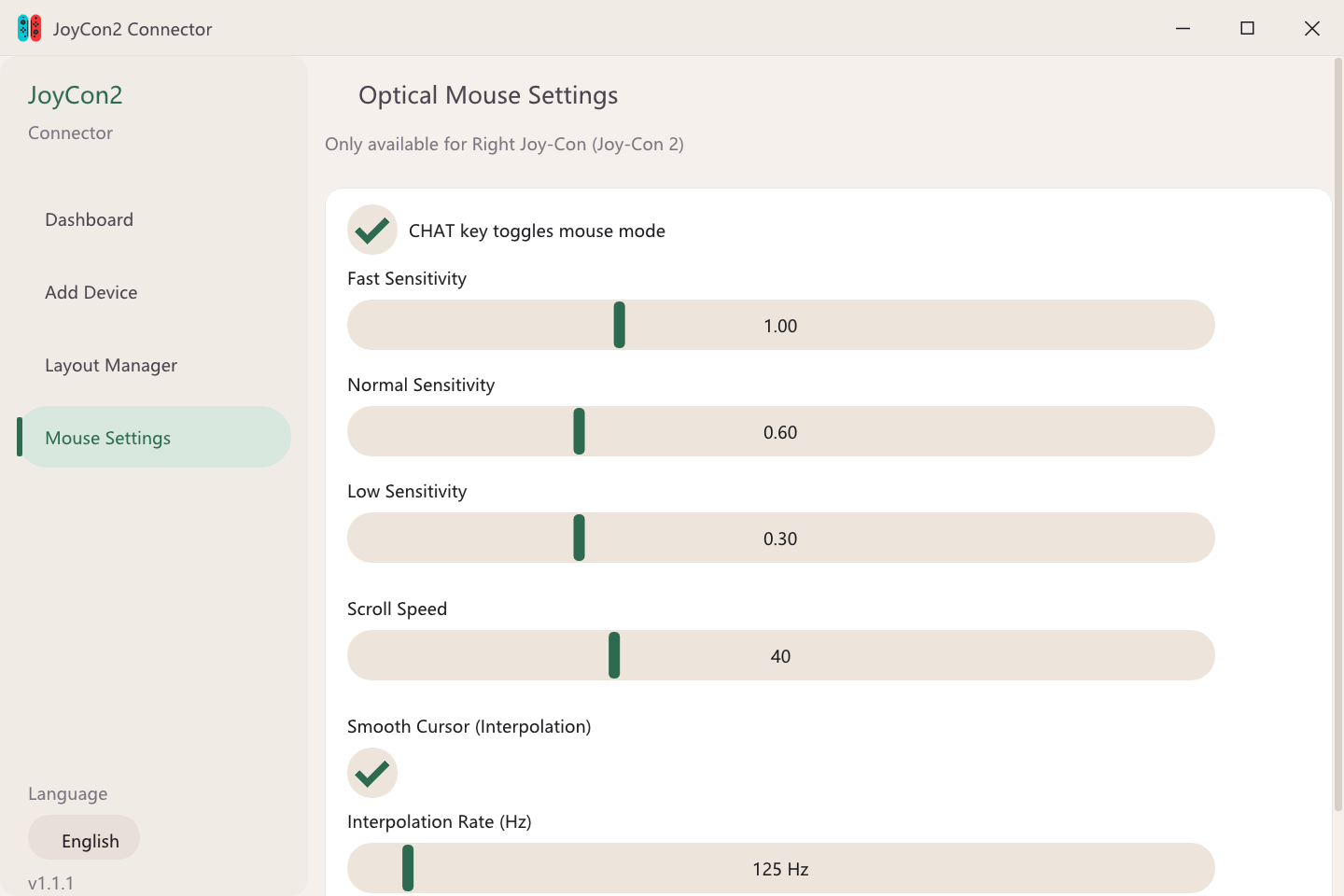Maximize the JoyCon2 Connector window
The width and height of the screenshot is (1344, 896).
click(1247, 28)
